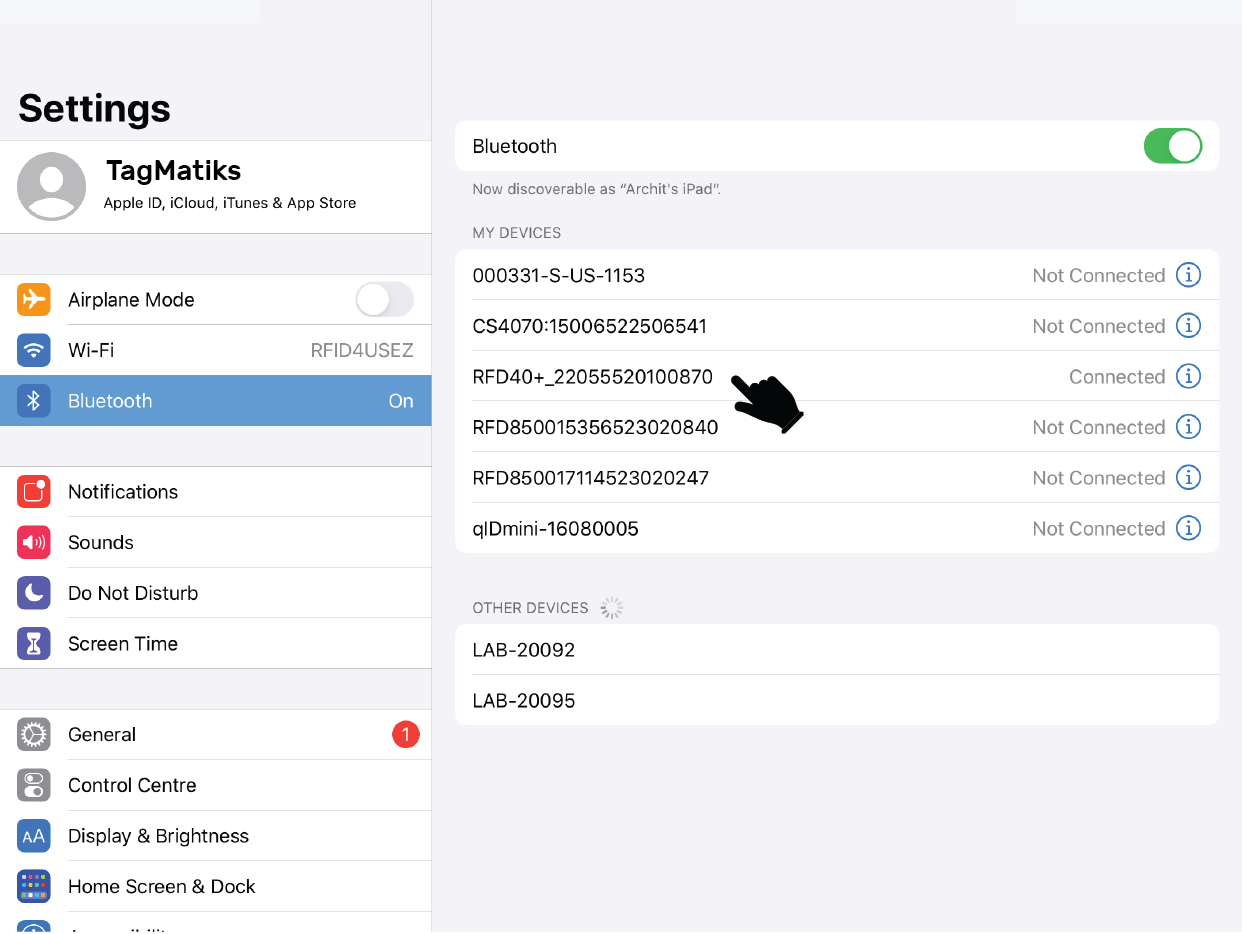Go to Display & Brightness settings
Image resolution: width=1242 pixels, height=934 pixels.
215,836
